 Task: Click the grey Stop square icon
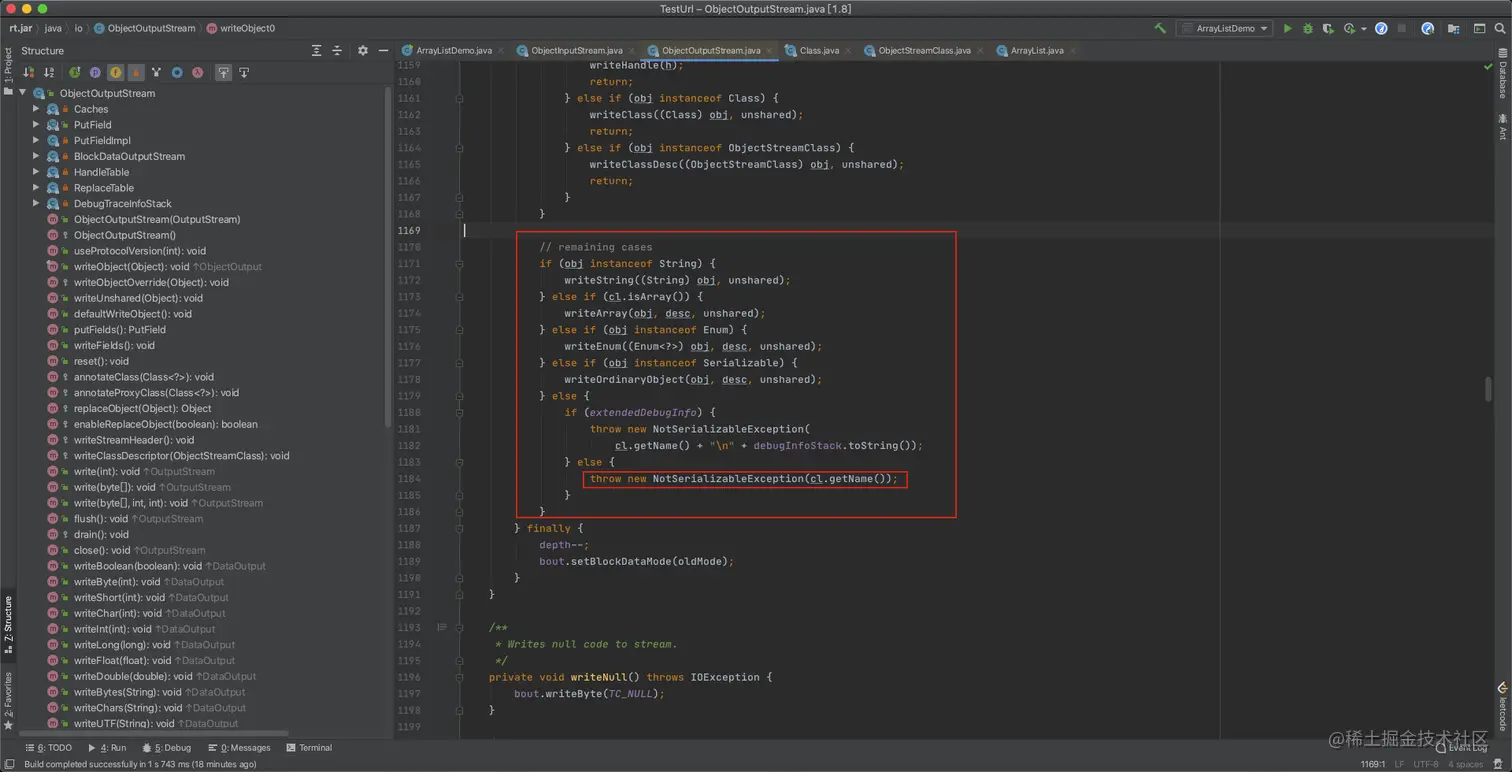1402,29
